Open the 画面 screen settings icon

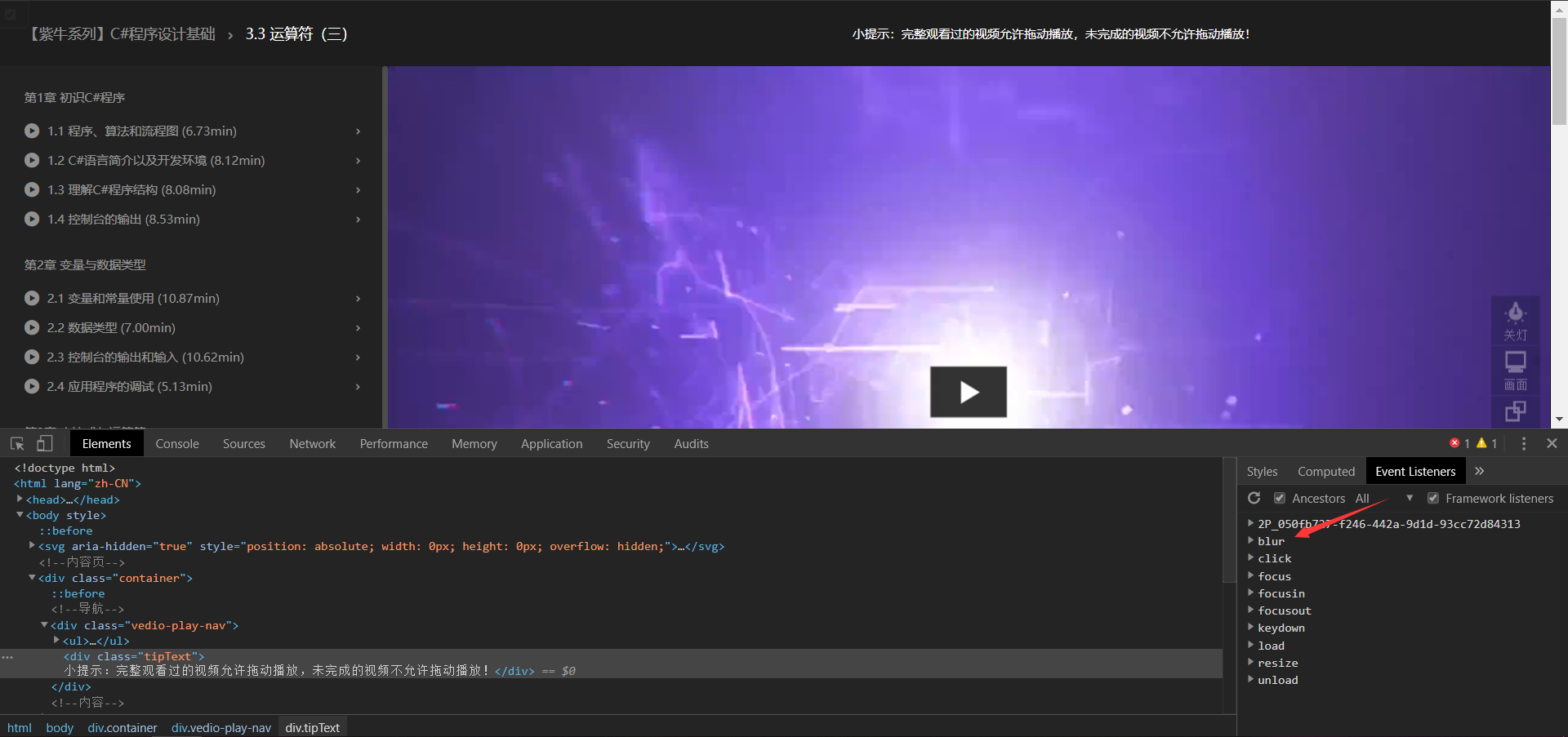click(x=1516, y=371)
